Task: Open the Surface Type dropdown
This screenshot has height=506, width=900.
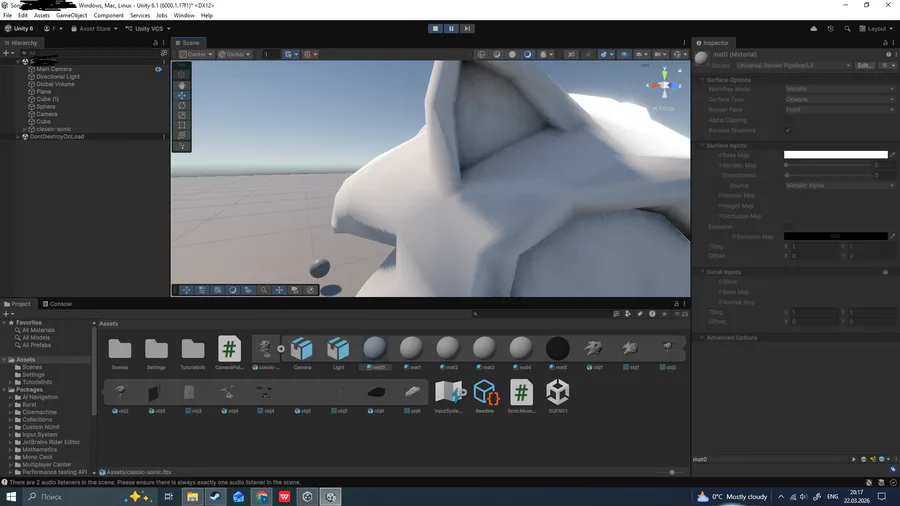Action: click(x=839, y=99)
